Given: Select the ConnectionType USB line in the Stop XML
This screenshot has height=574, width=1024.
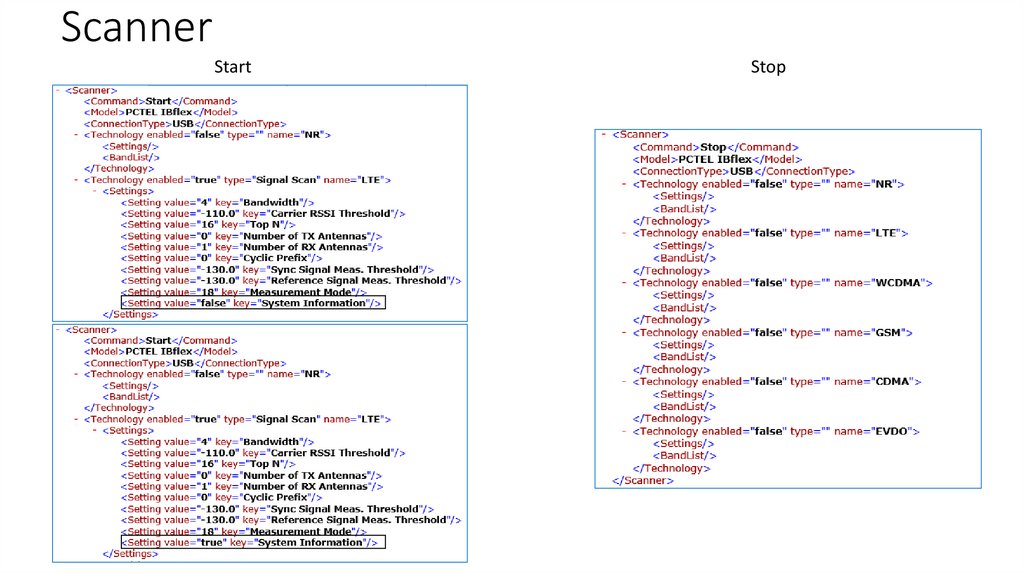Looking at the screenshot, I should 743,171.
